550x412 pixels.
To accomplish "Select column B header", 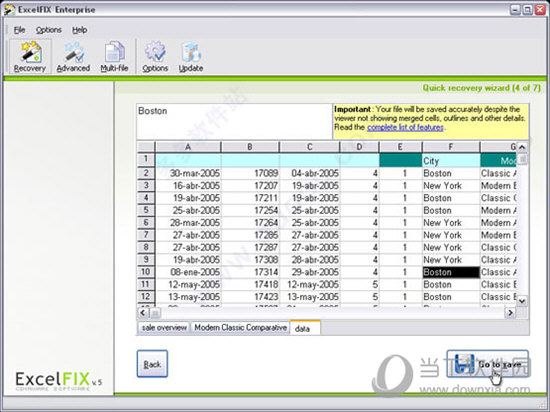I will (x=250, y=147).
